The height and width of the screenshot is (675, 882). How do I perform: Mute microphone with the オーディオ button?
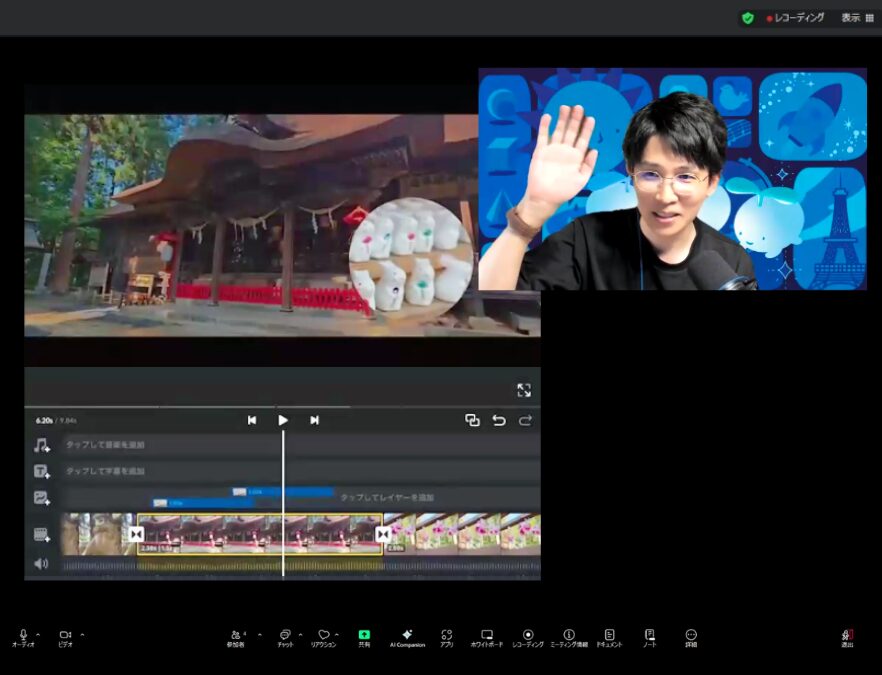coord(23,637)
